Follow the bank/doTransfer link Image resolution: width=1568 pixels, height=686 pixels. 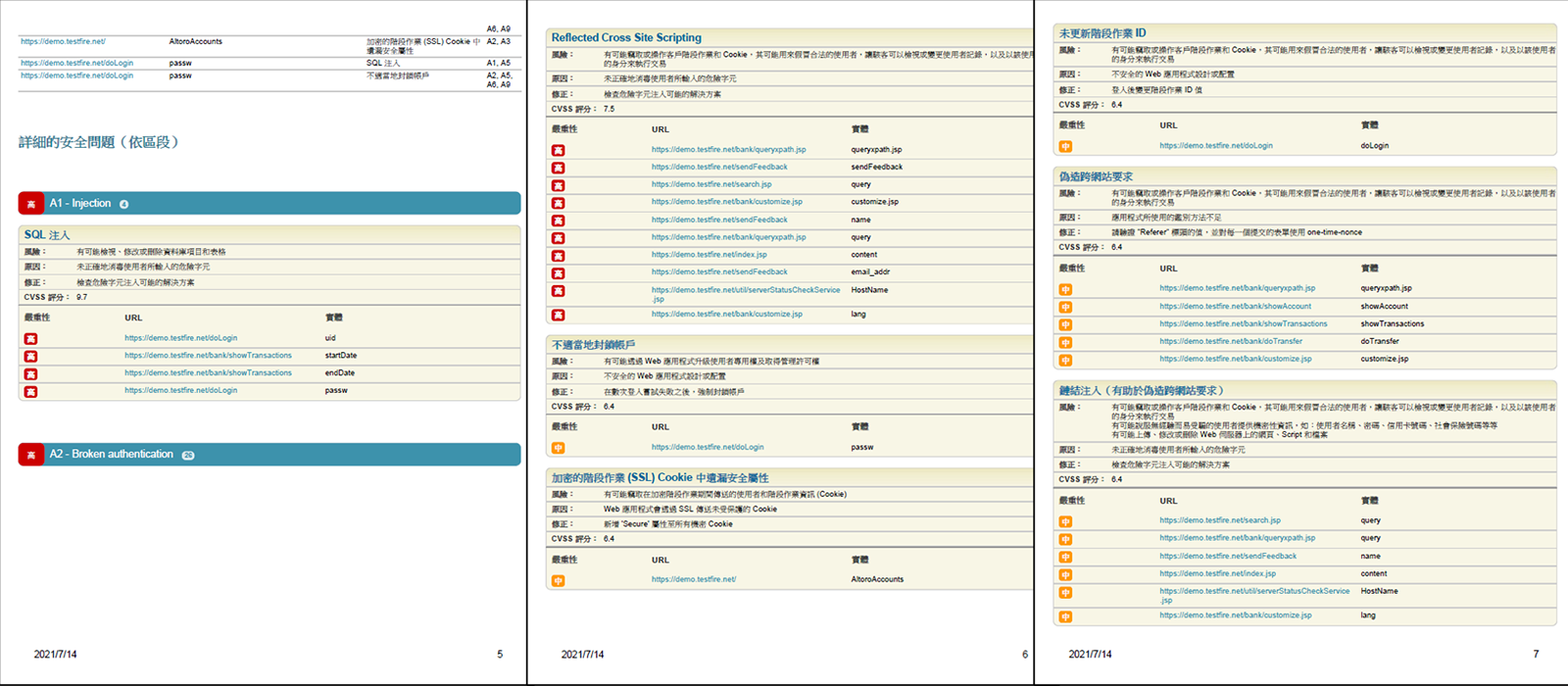click(x=1231, y=342)
